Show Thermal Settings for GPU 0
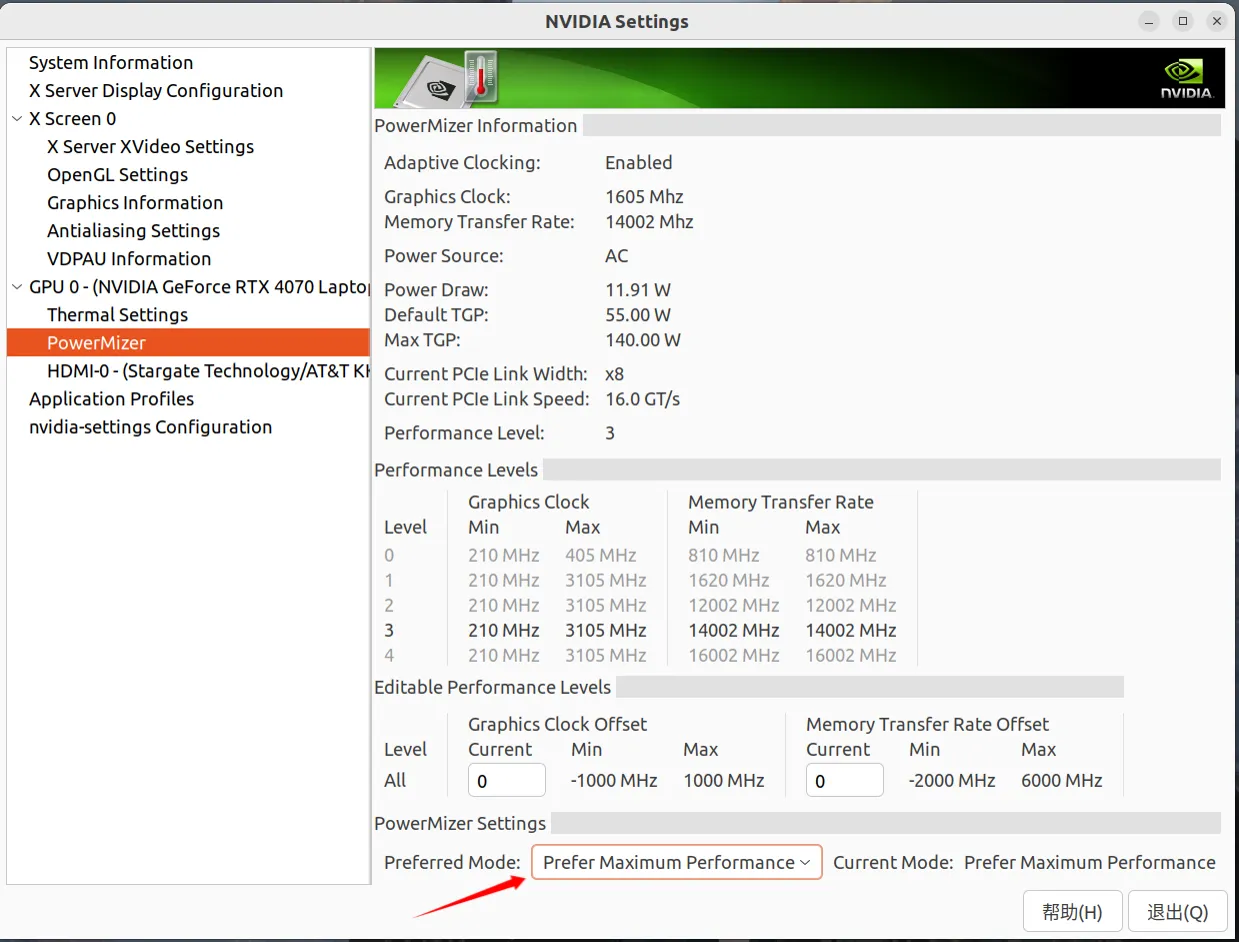 click(x=117, y=315)
